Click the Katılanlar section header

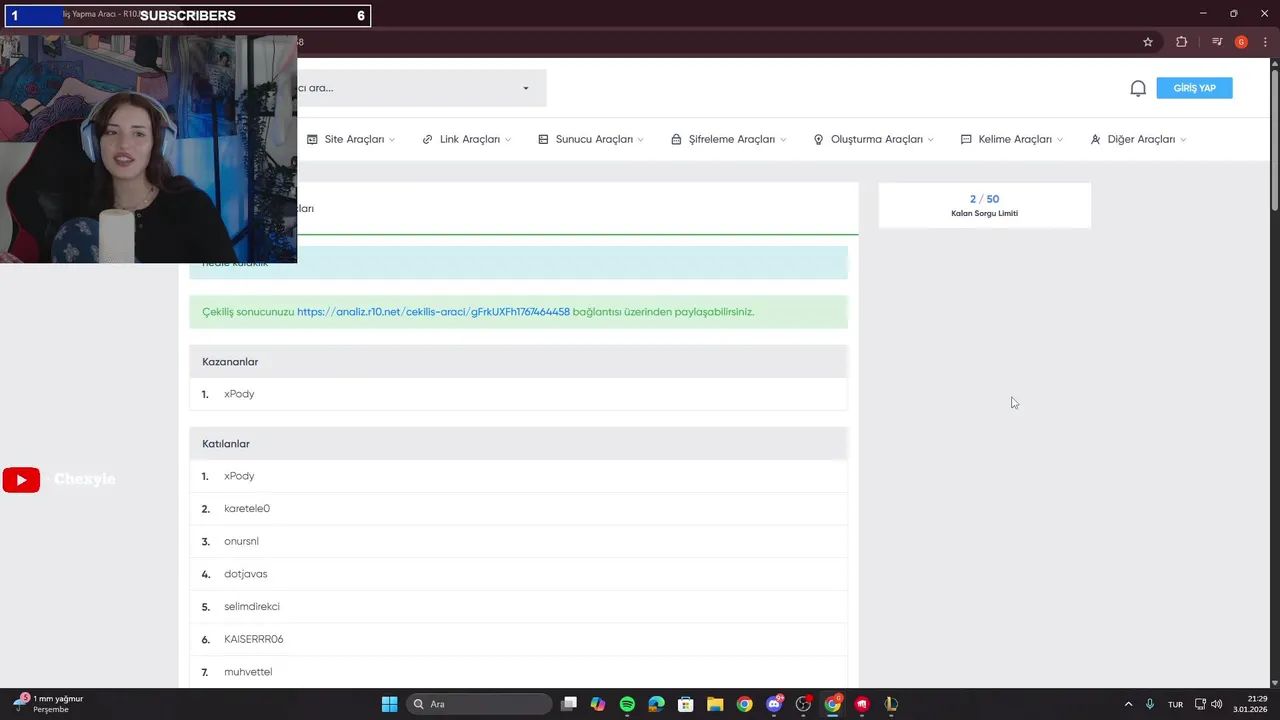[518, 443]
